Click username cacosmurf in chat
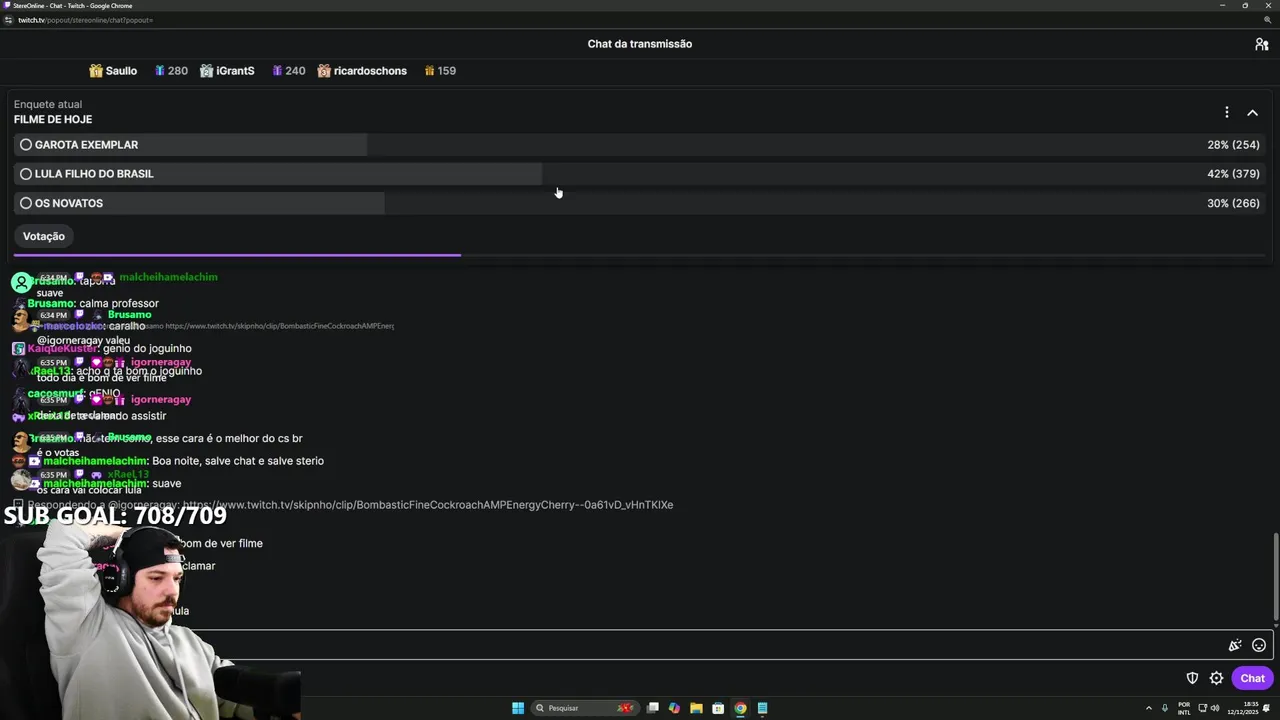 click(57, 393)
